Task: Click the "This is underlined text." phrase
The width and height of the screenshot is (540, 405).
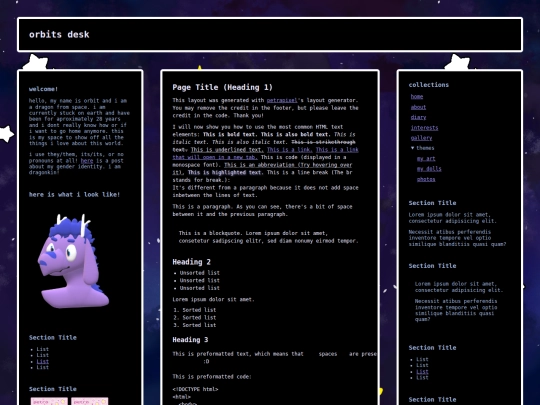Action: coord(227,149)
